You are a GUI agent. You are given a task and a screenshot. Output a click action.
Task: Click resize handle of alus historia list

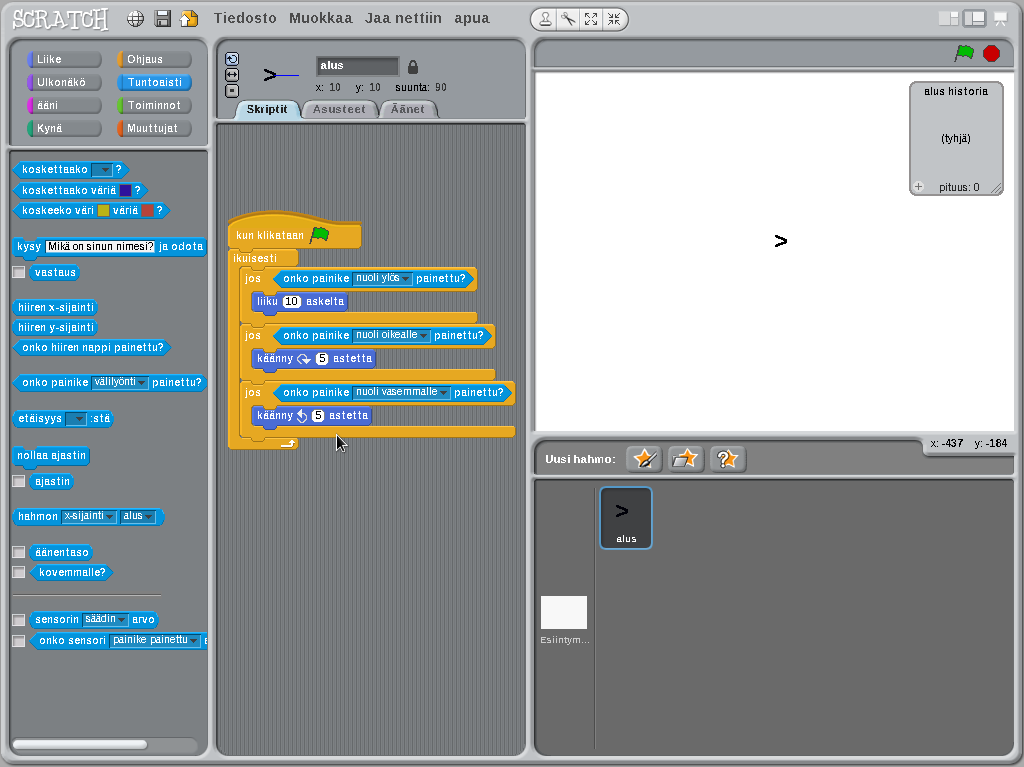coord(996,188)
